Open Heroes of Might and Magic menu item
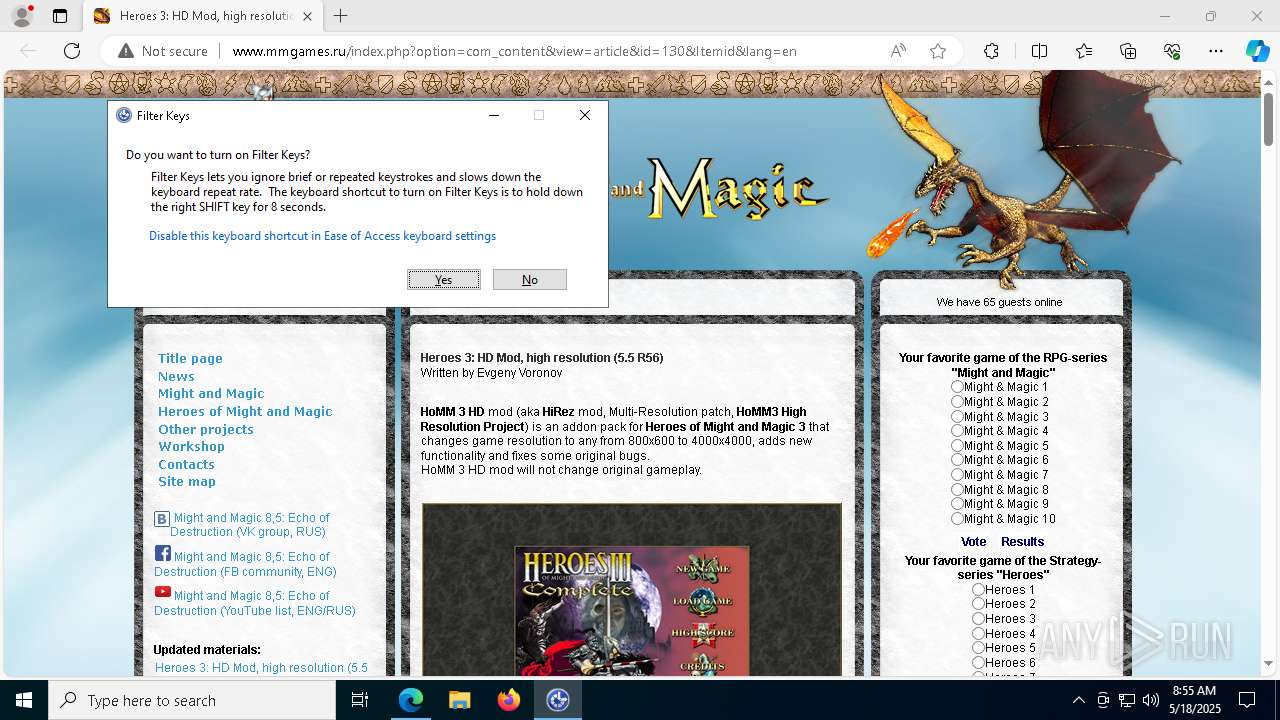The width and height of the screenshot is (1280, 720). tap(245, 411)
